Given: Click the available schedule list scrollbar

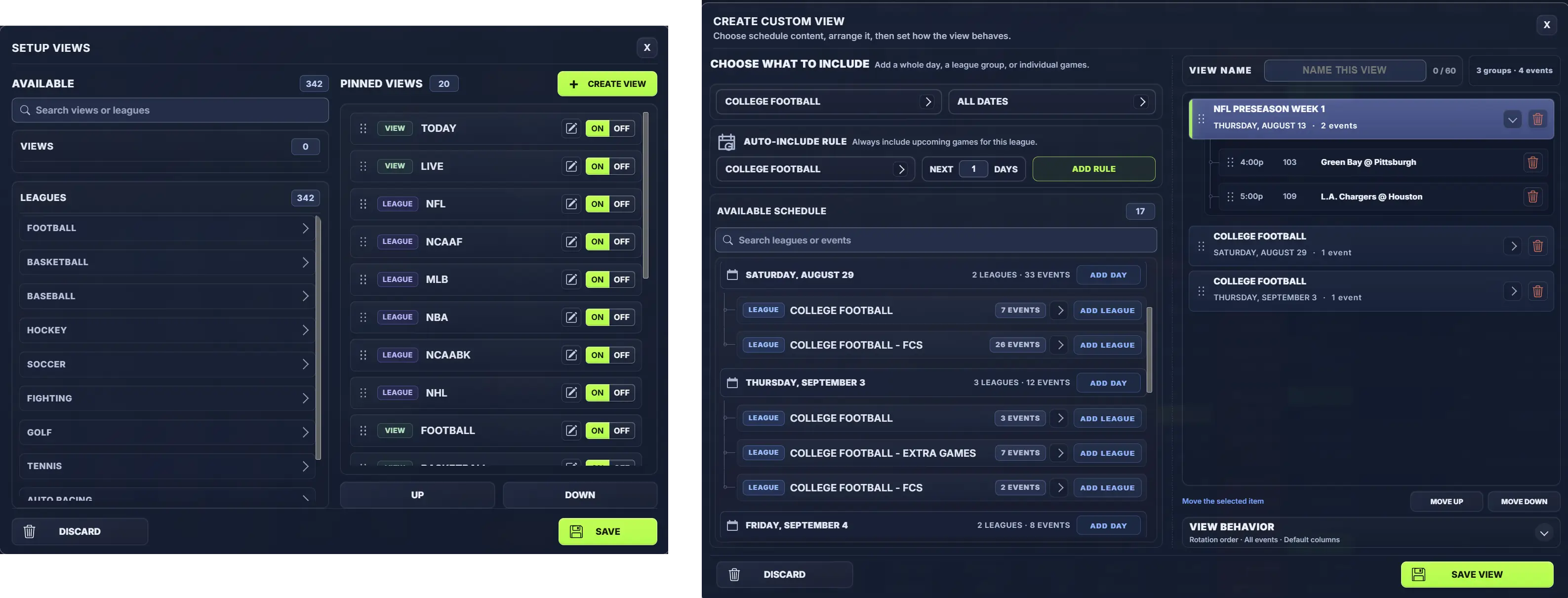Looking at the screenshot, I should click(1149, 350).
